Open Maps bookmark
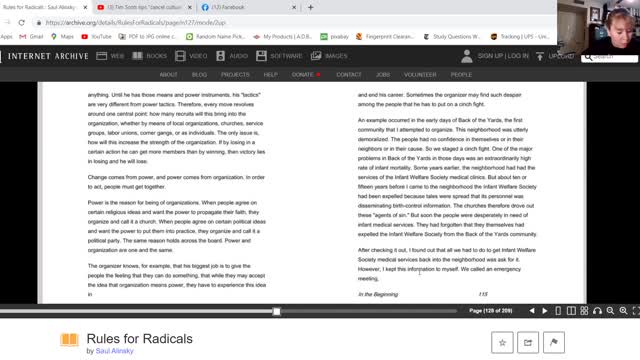Viewport: 640px width, 360px height. tap(62, 37)
